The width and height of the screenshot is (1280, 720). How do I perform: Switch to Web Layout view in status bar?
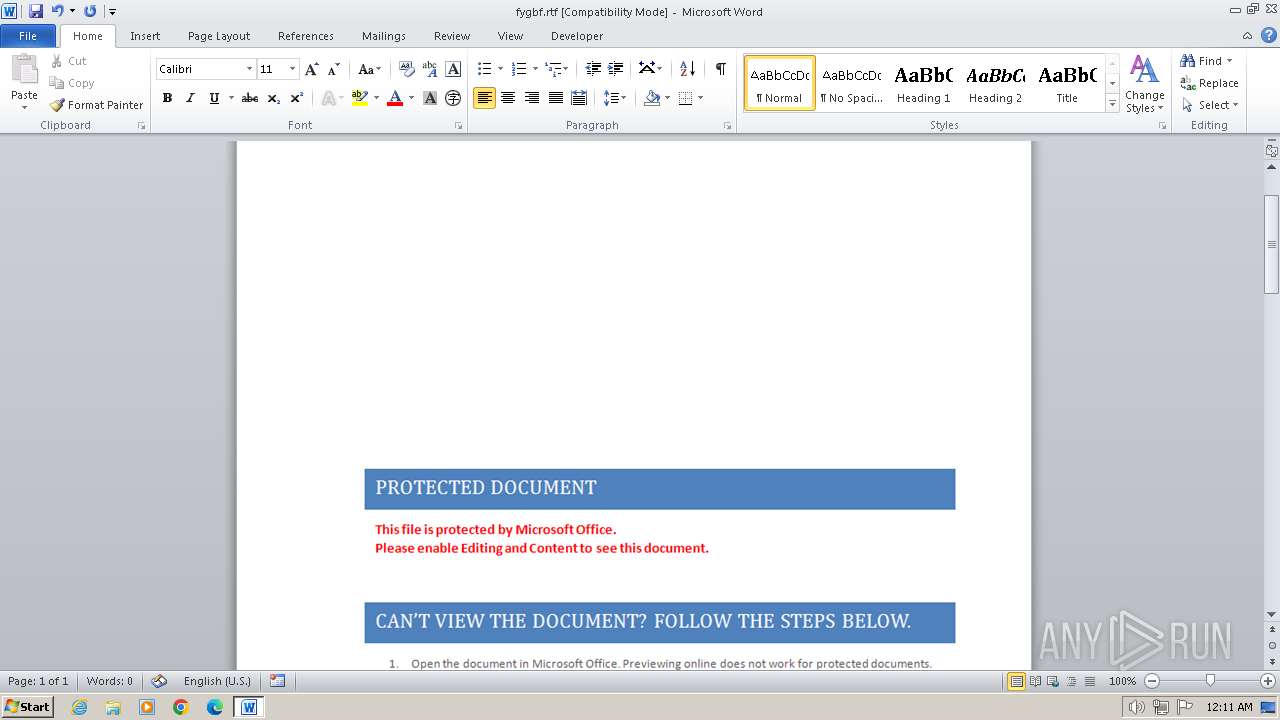[1053, 681]
